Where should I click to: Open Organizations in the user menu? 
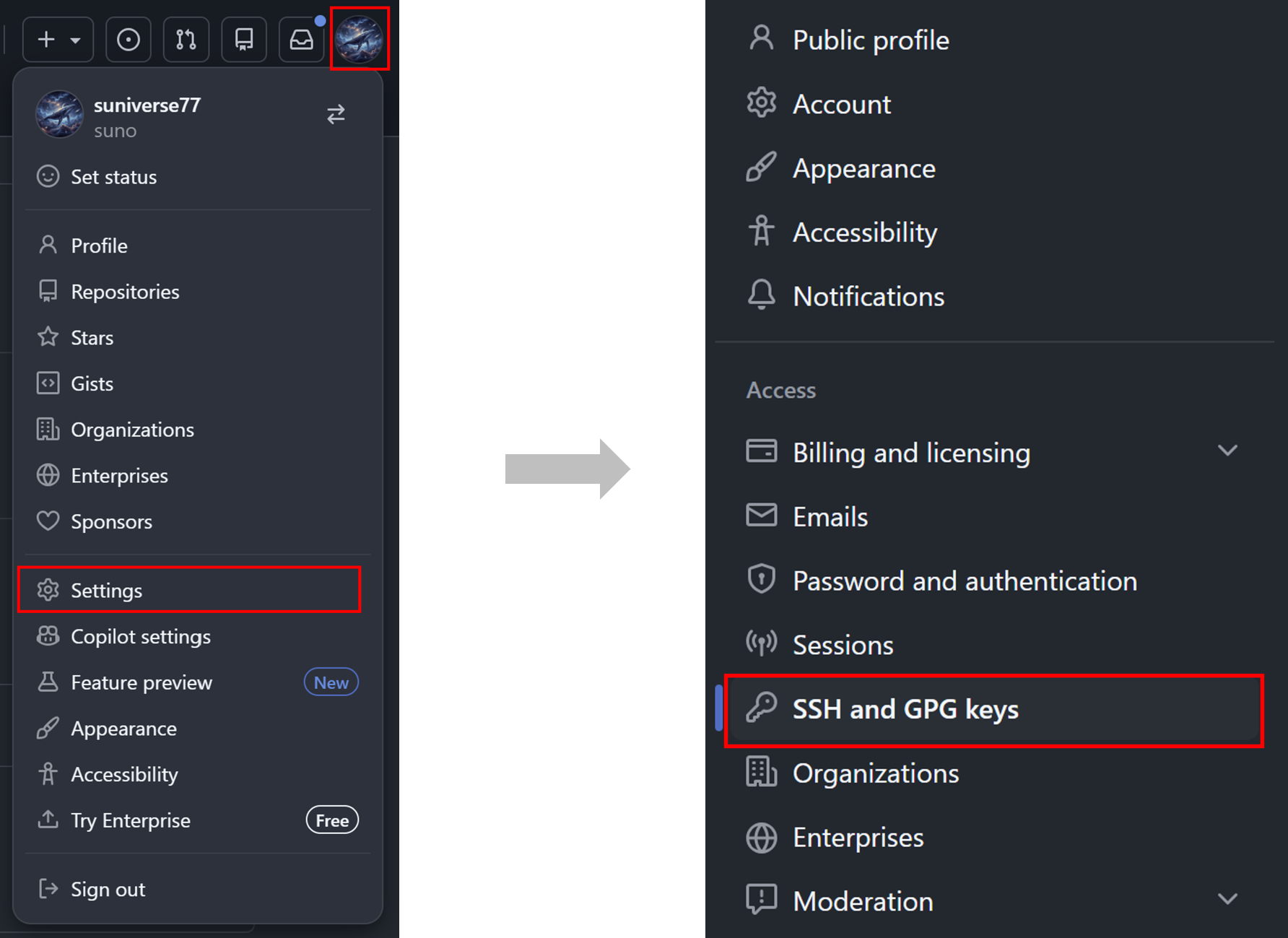(x=198, y=430)
